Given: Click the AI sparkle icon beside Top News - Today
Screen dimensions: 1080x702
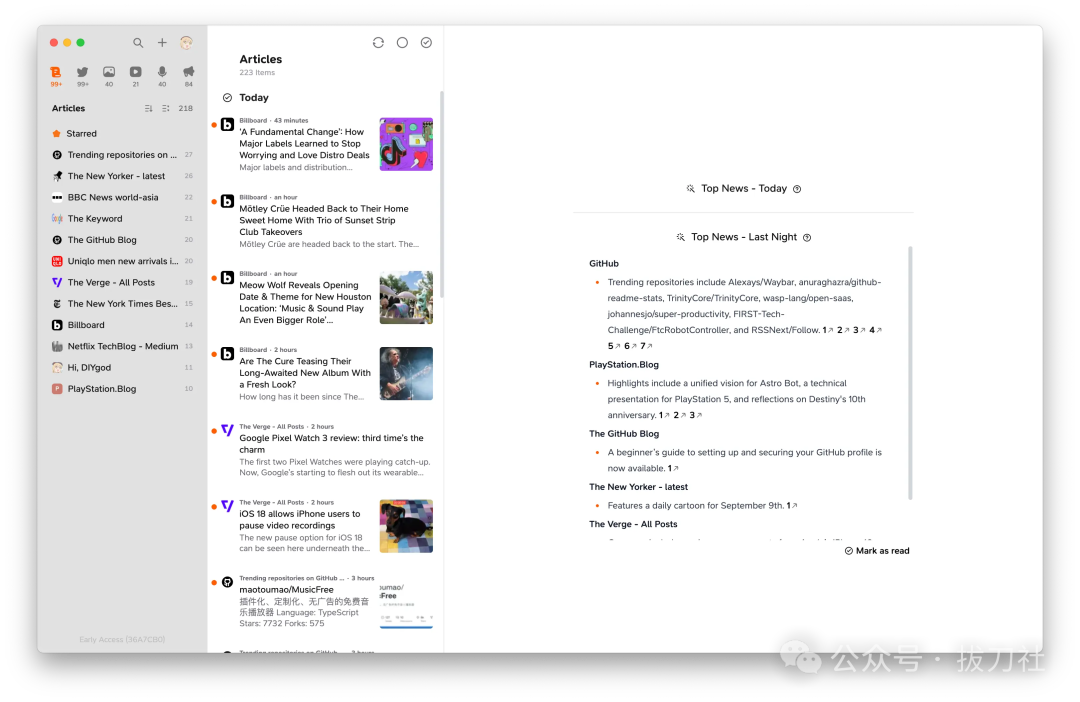Looking at the screenshot, I should point(690,189).
